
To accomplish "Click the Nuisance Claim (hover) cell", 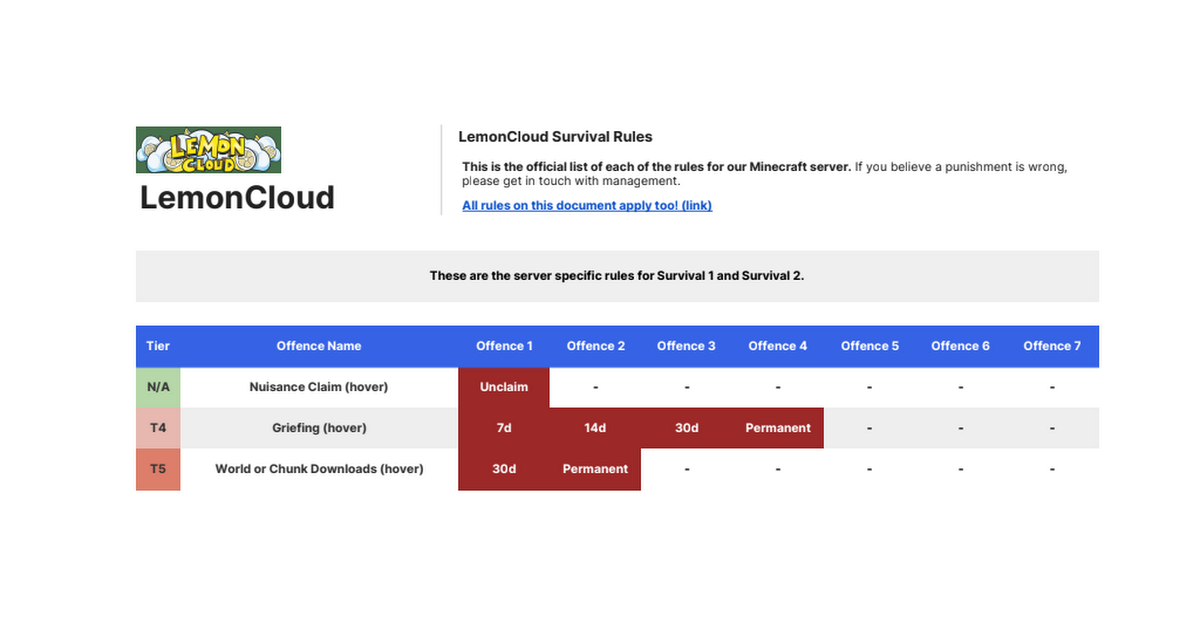I will pos(319,387).
